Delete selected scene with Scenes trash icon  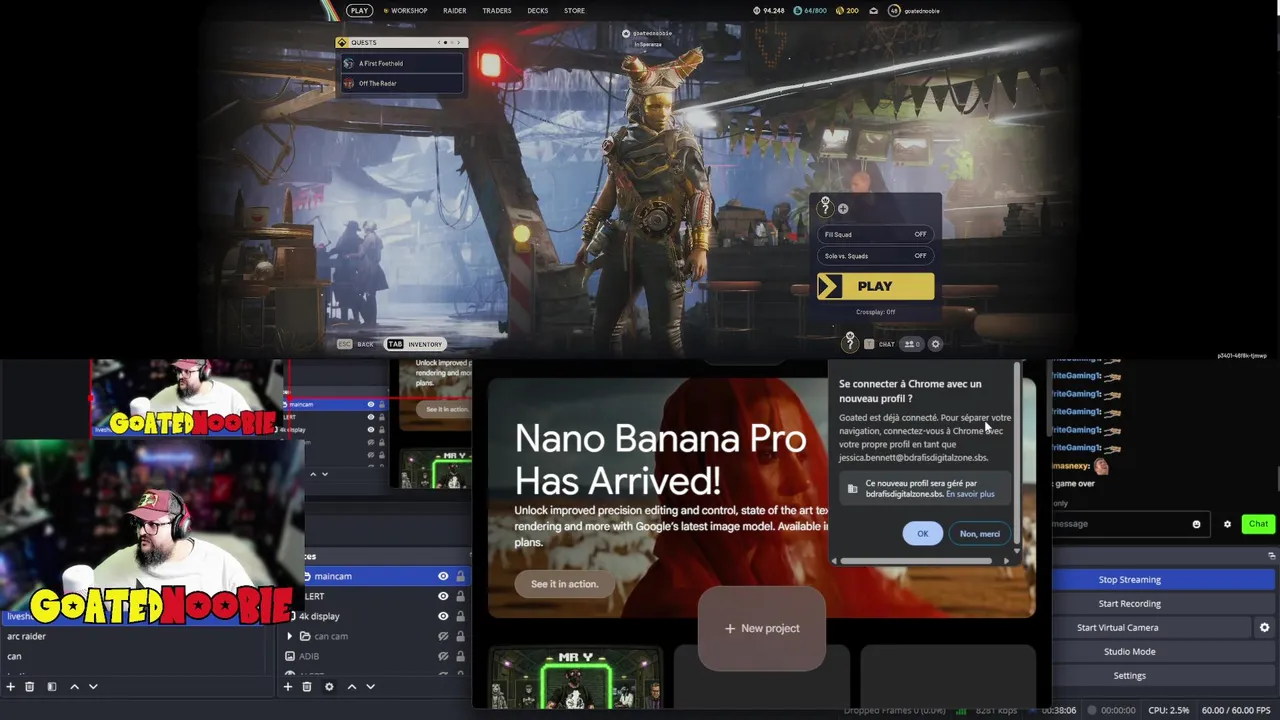[29, 687]
